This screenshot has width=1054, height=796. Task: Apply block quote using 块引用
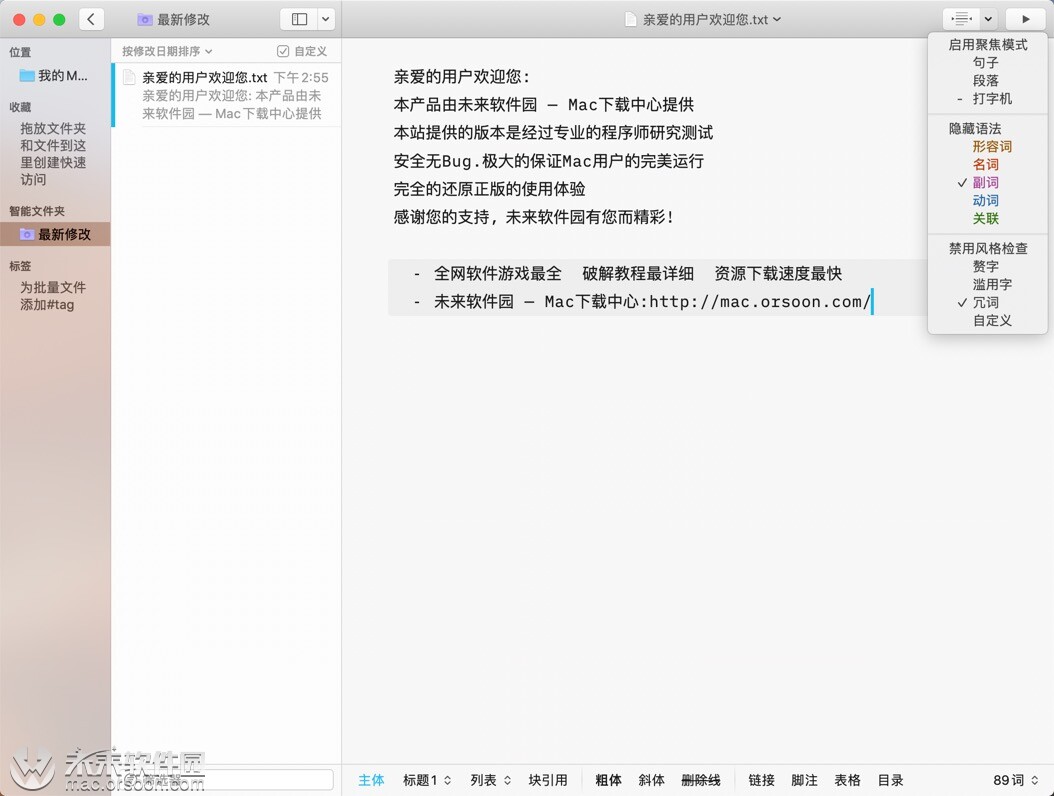coord(549,780)
